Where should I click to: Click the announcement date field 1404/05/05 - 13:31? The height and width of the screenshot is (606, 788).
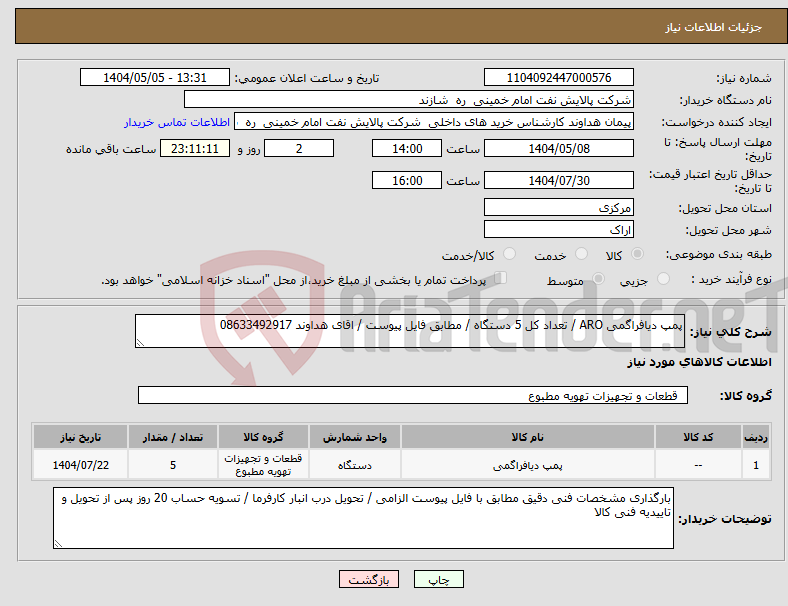point(155,77)
